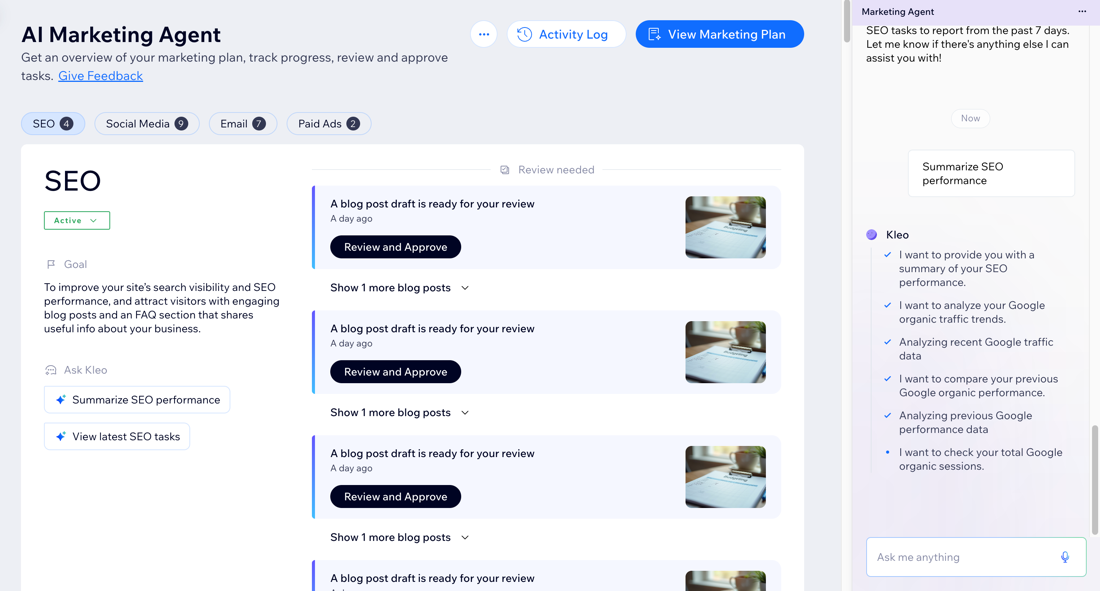Click the Goal flag icon

point(51,264)
